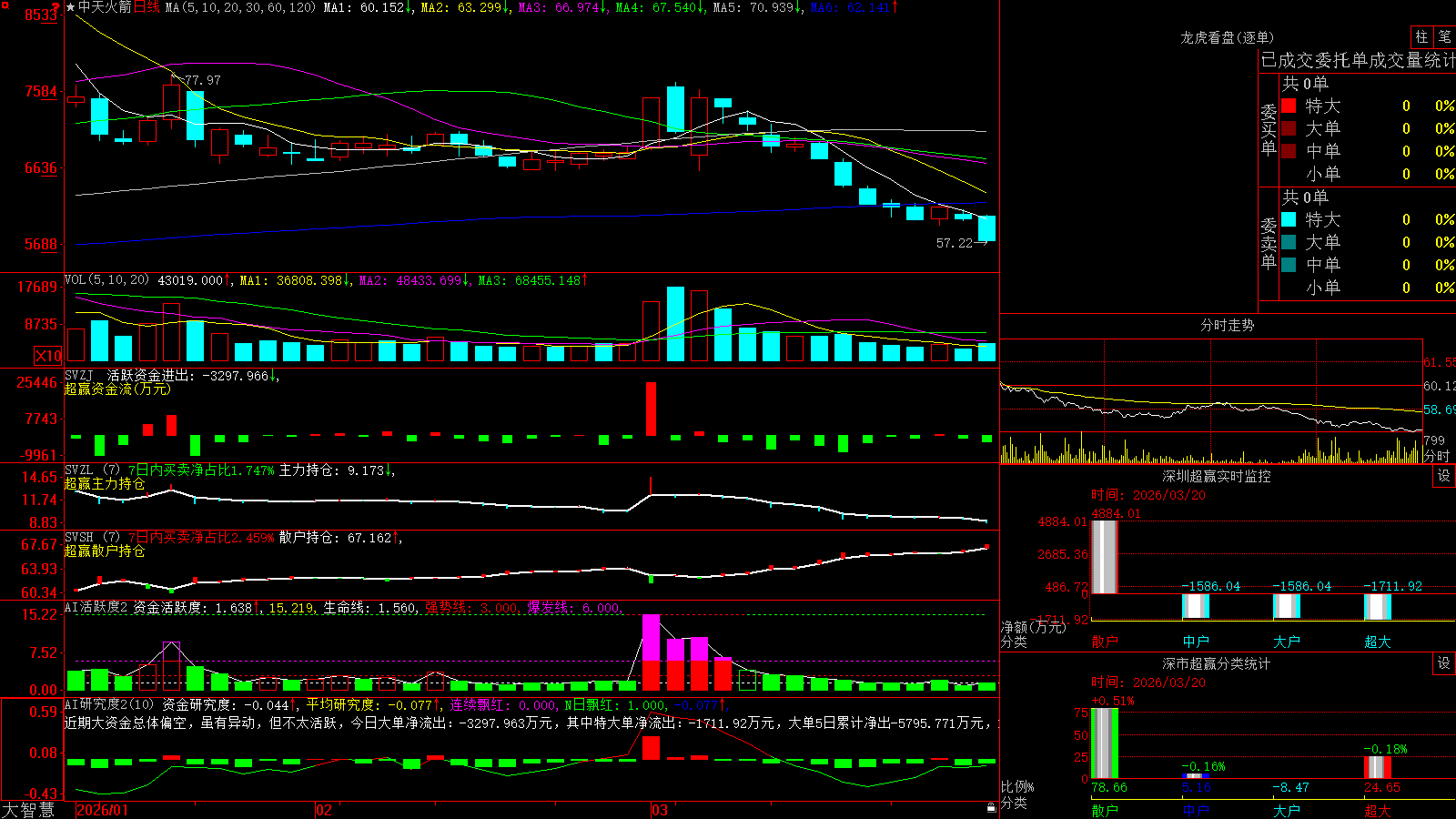Screen dimensions: 1456x819
Task: Click the favorite star before 中天火箭
Action: point(71,7)
